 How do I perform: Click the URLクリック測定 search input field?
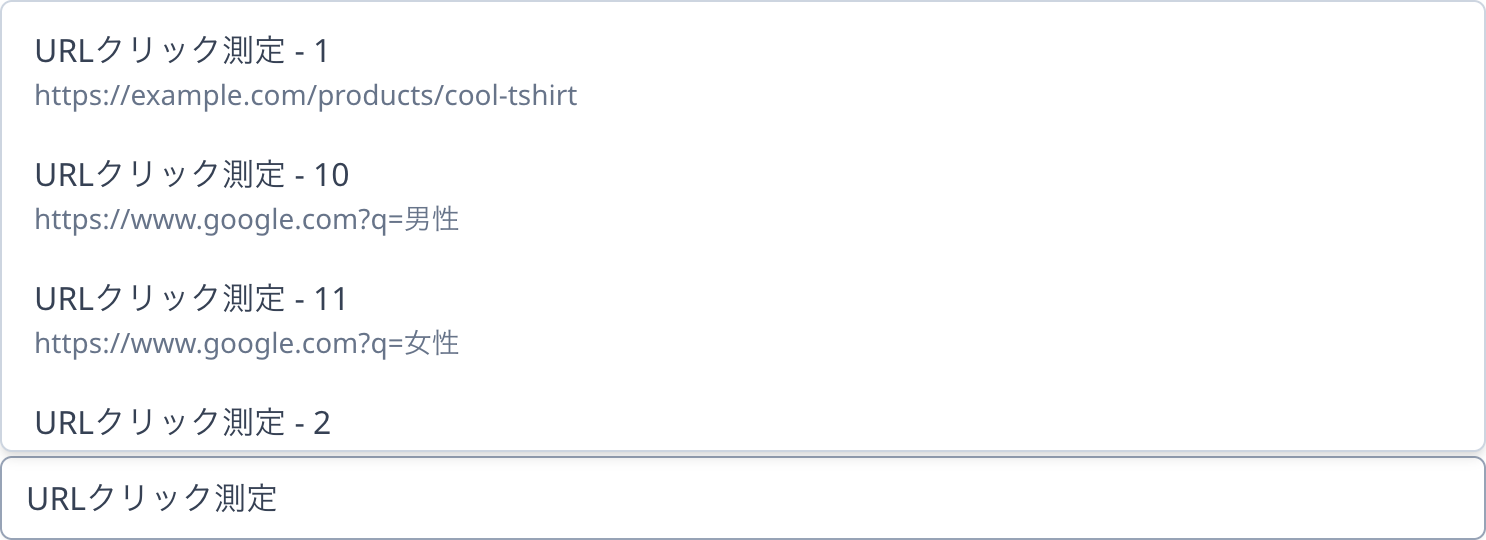743,498
